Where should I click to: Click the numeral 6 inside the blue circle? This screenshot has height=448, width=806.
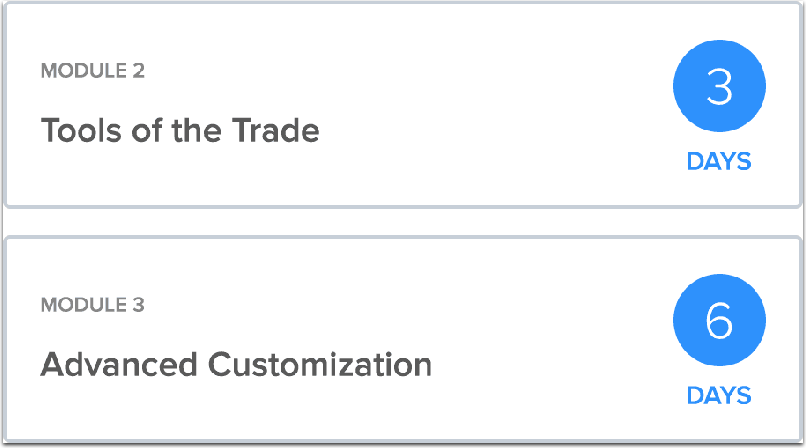[x=719, y=321]
